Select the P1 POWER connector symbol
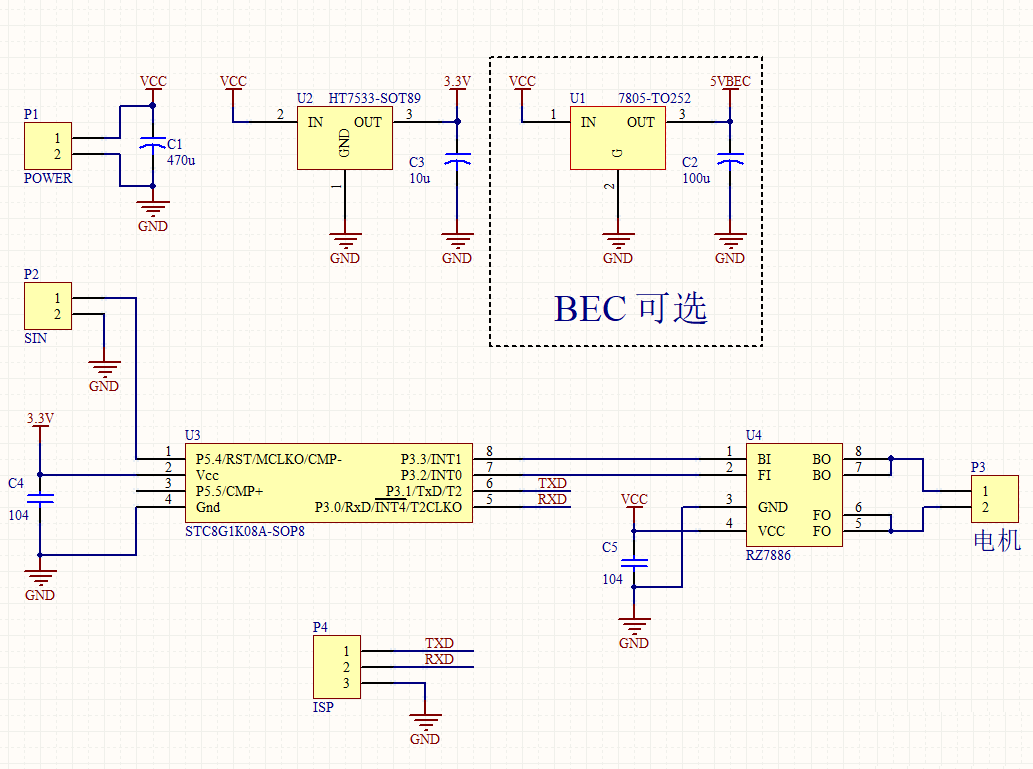Viewport: 1033px width, 769px height. 47,146
